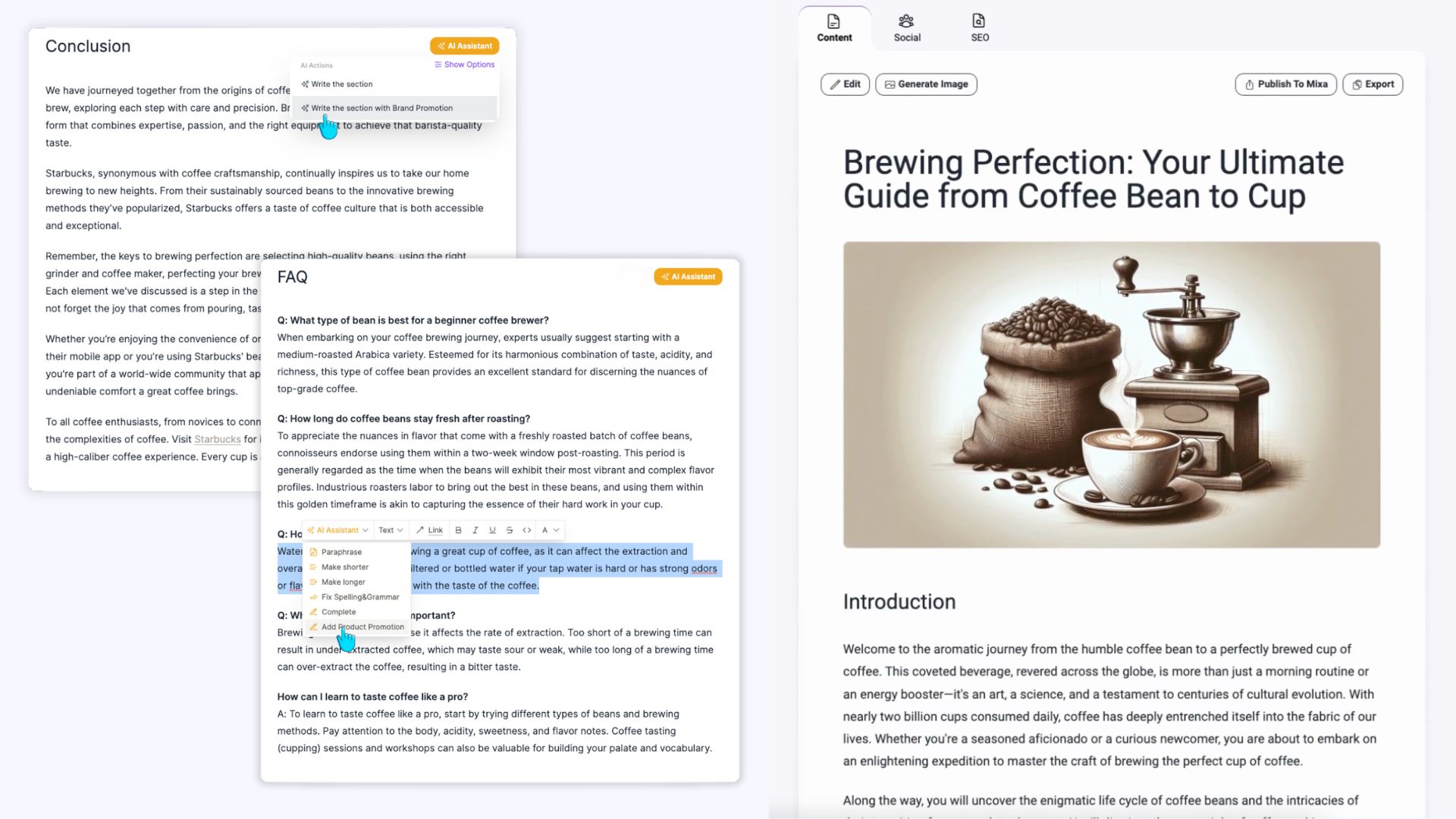Click Add Product Promotion menu entry
The image size is (1456, 819).
click(362, 627)
